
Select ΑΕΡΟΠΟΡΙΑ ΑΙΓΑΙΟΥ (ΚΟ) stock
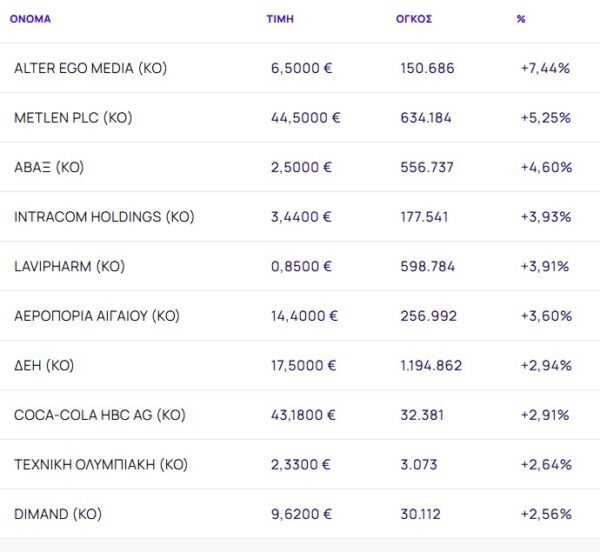tap(97, 316)
